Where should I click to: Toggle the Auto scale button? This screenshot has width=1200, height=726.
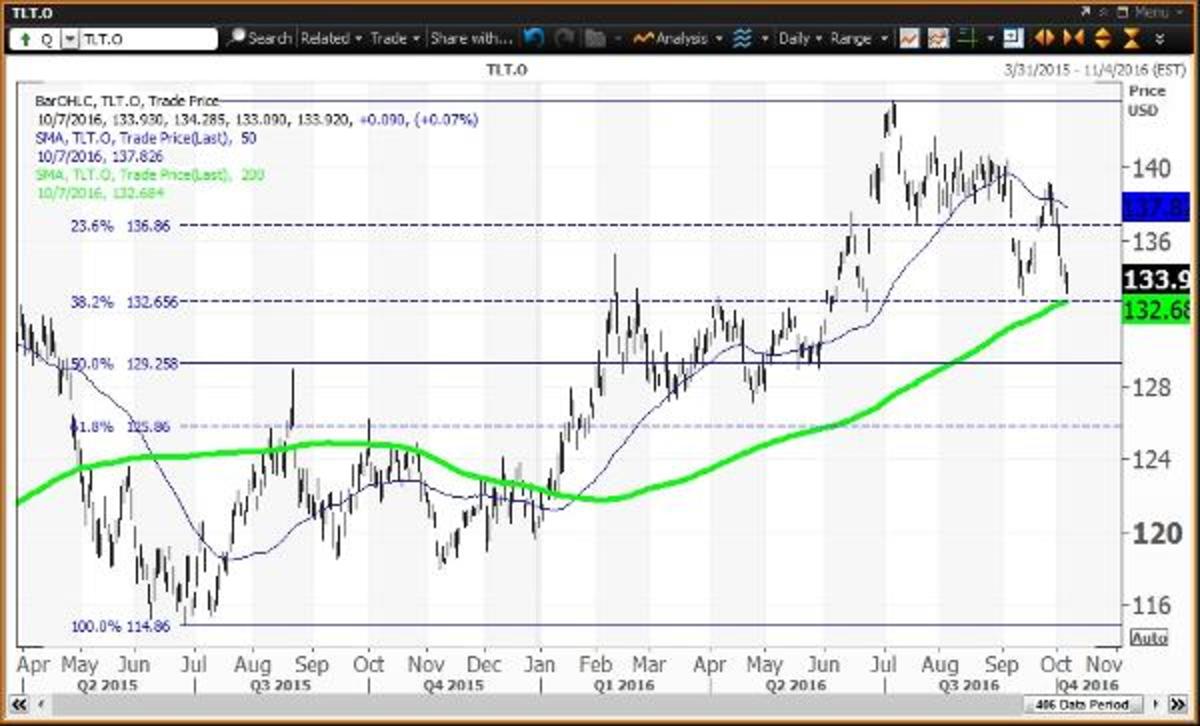coord(1148,637)
